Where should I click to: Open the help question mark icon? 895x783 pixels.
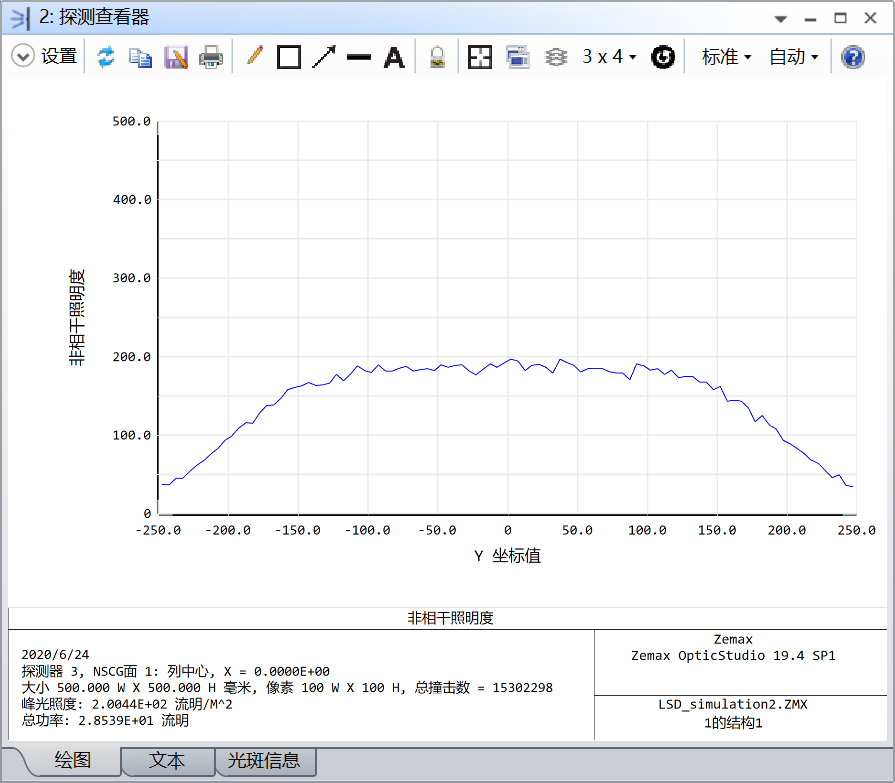852,57
